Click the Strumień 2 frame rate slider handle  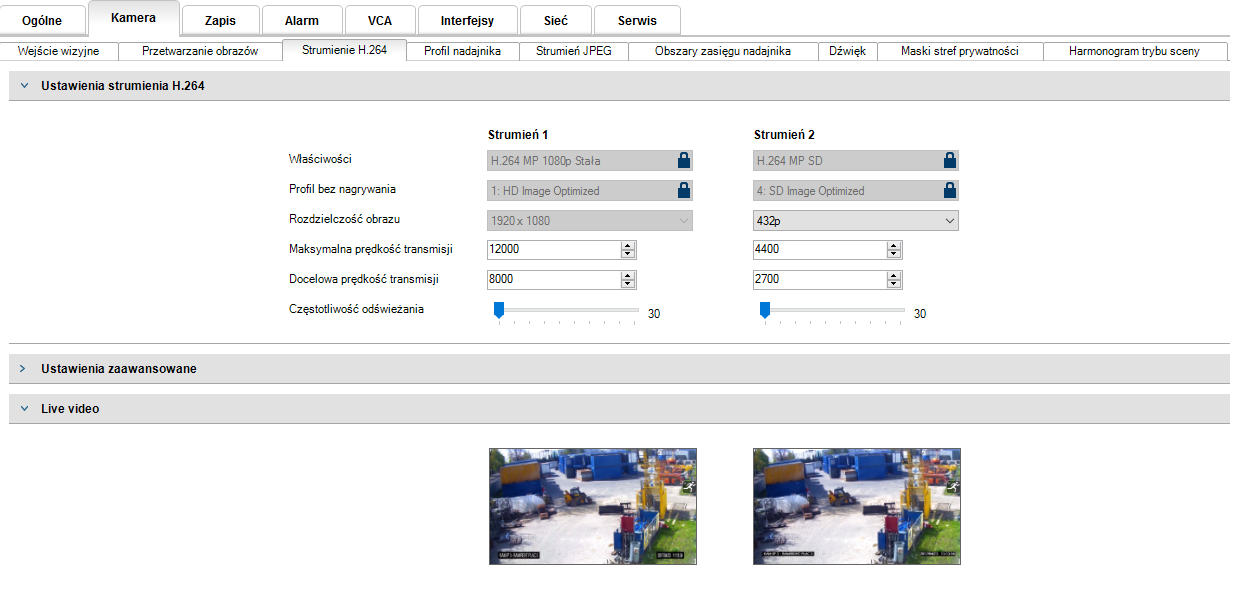[765, 310]
